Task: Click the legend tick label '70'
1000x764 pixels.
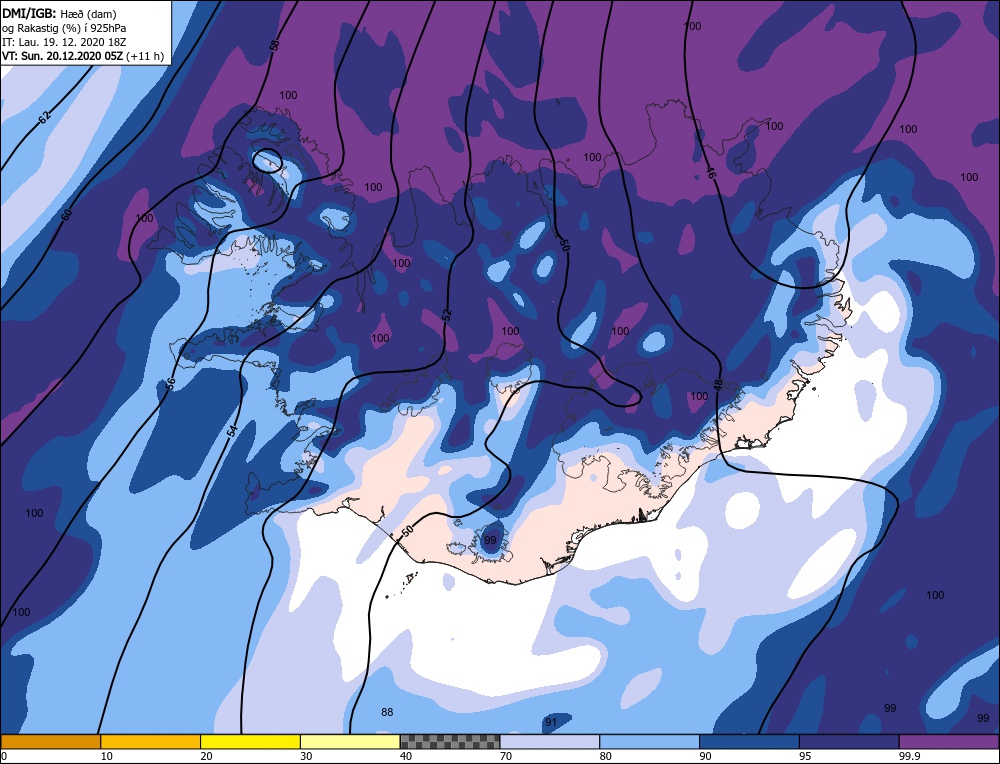Action: pyautogui.click(x=506, y=756)
